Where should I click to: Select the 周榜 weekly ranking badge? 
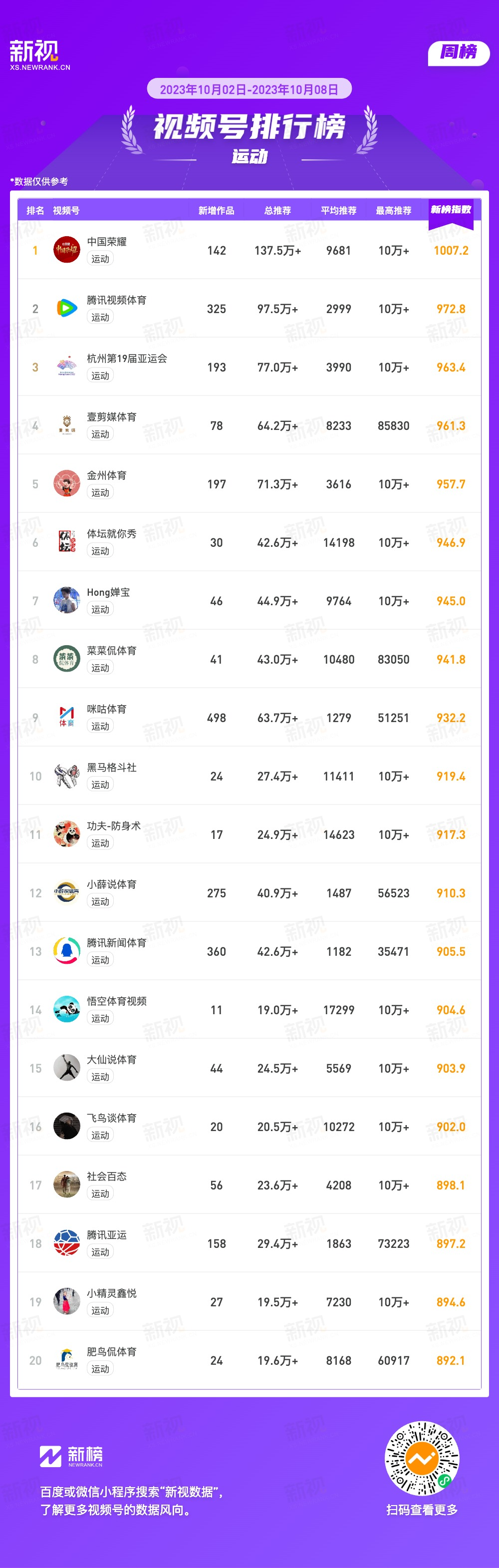point(459,53)
